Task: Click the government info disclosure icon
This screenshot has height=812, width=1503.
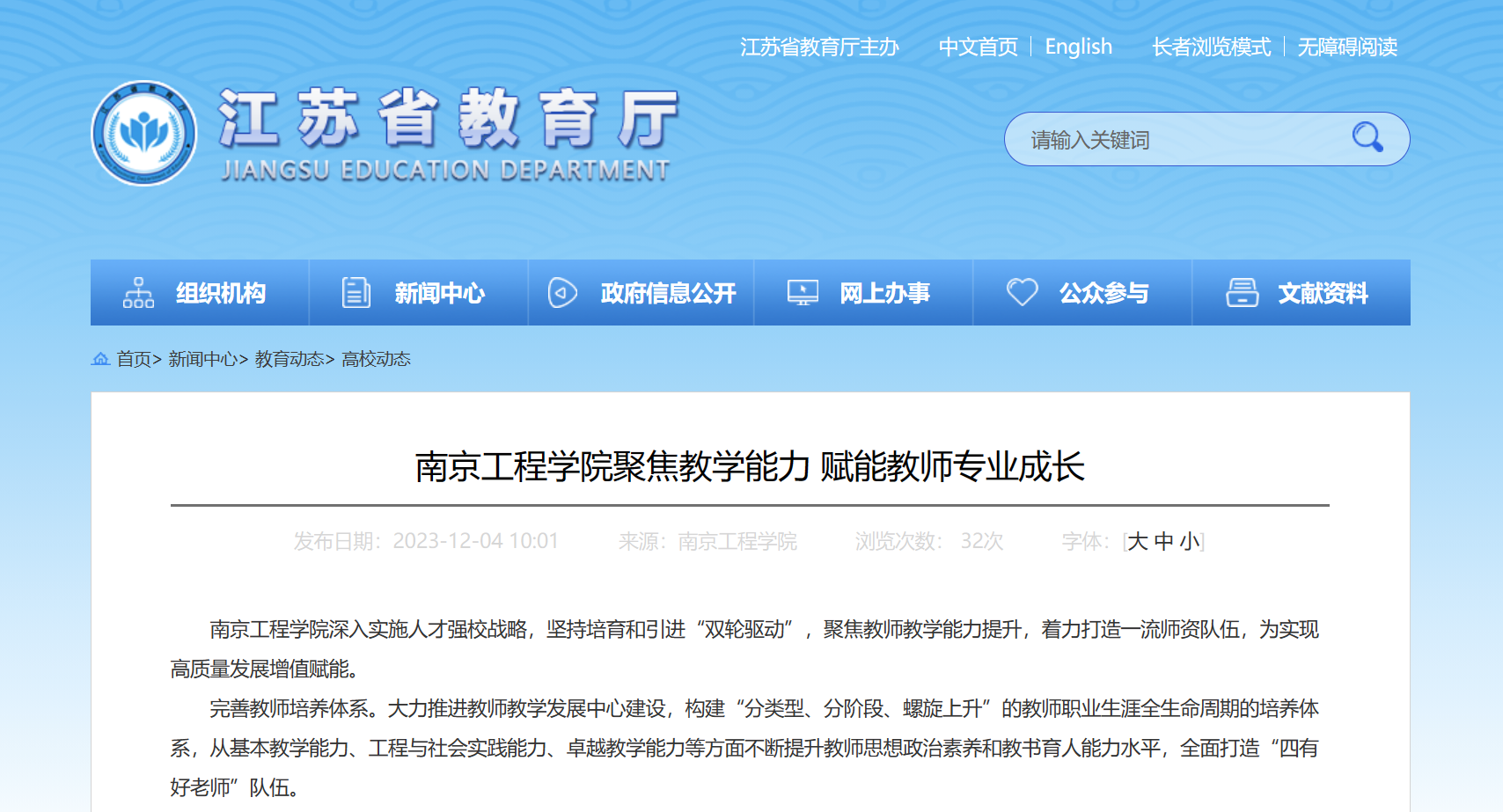Action: (x=562, y=293)
